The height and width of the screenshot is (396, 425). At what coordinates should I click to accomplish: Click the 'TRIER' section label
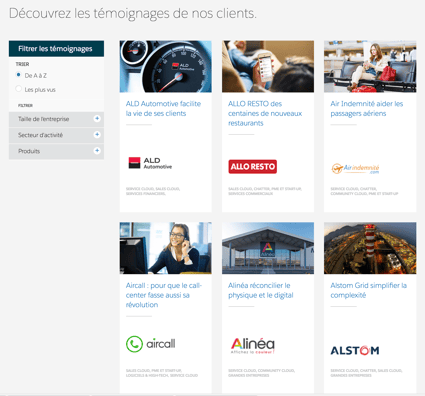tap(22, 64)
